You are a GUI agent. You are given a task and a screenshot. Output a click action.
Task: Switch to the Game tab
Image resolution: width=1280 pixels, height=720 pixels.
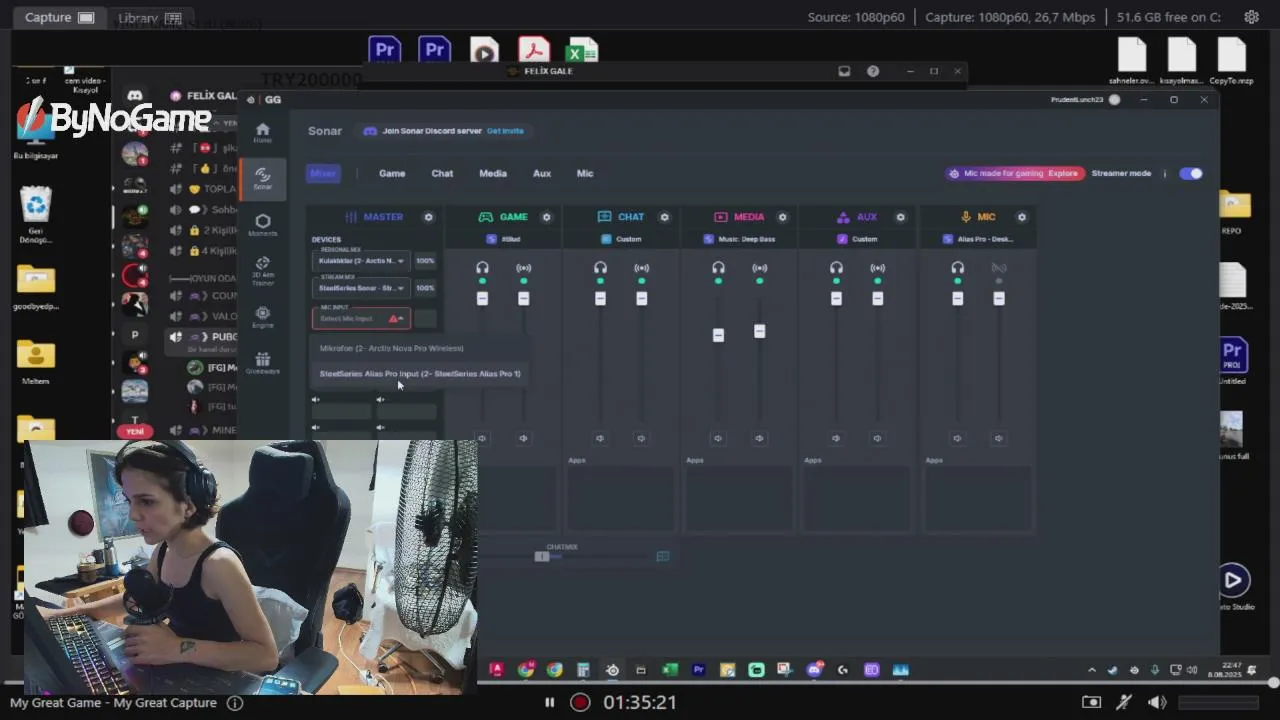392,173
